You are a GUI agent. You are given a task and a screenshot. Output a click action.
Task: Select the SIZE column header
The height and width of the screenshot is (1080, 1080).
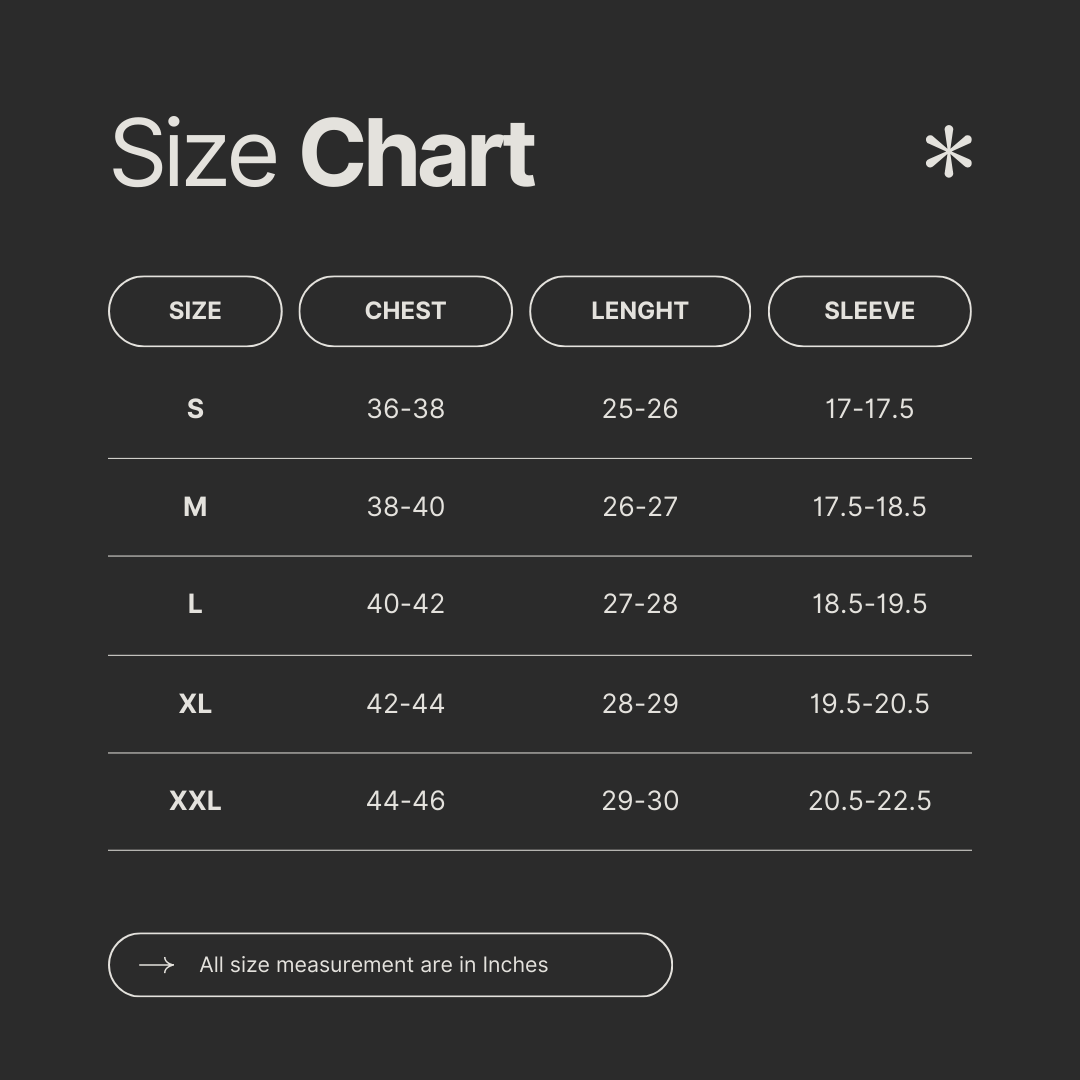(x=195, y=311)
